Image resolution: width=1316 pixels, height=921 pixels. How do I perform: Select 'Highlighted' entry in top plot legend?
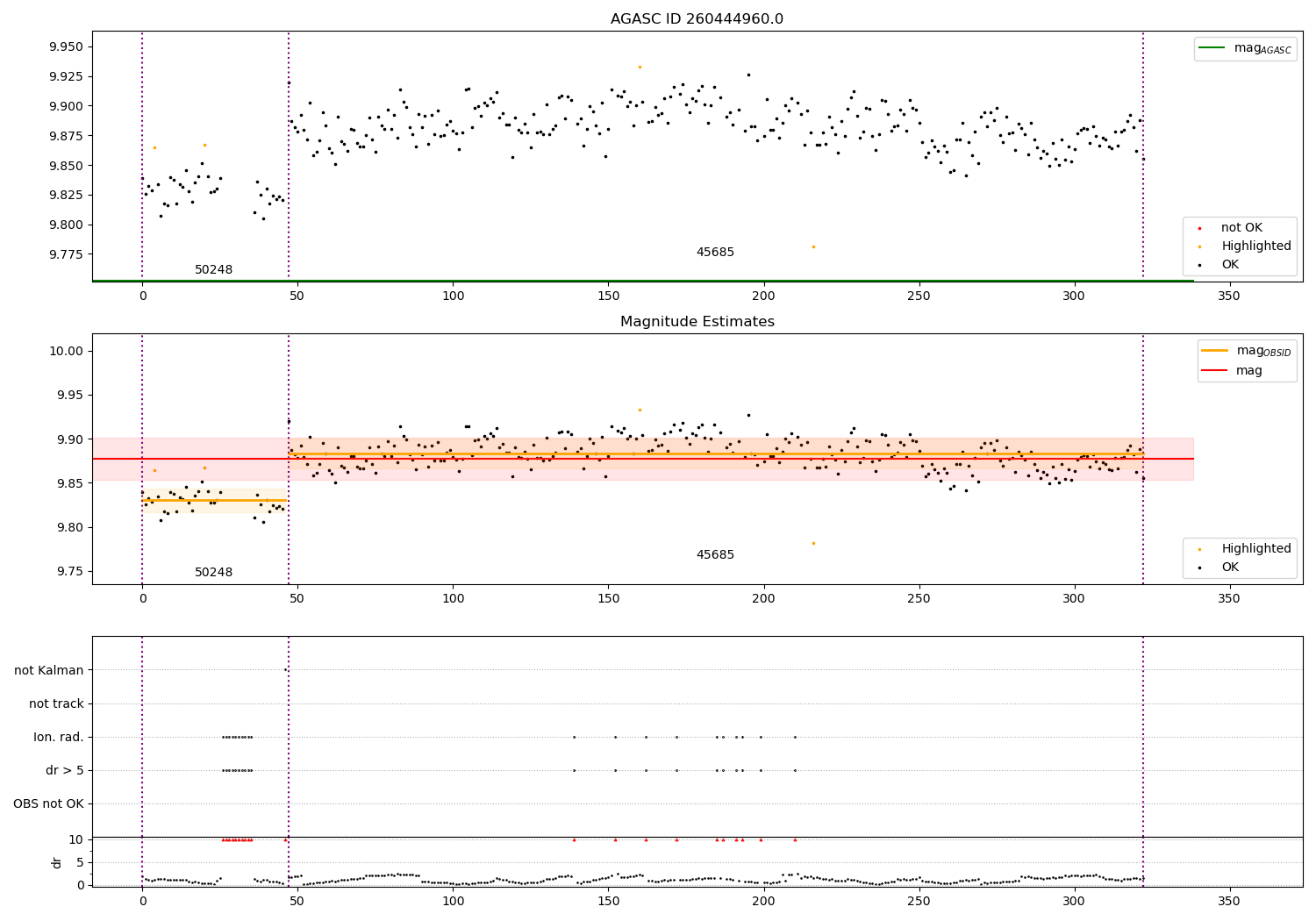pos(1255,246)
